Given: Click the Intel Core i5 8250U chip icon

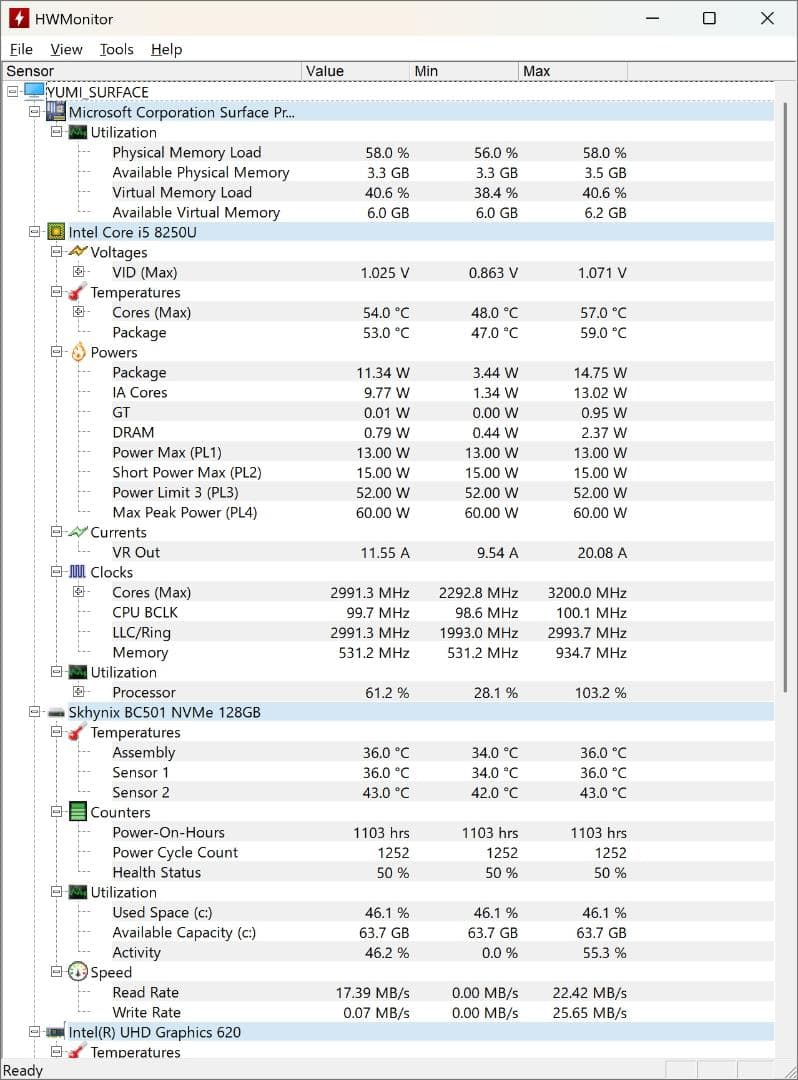Looking at the screenshot, I should 56,232.
